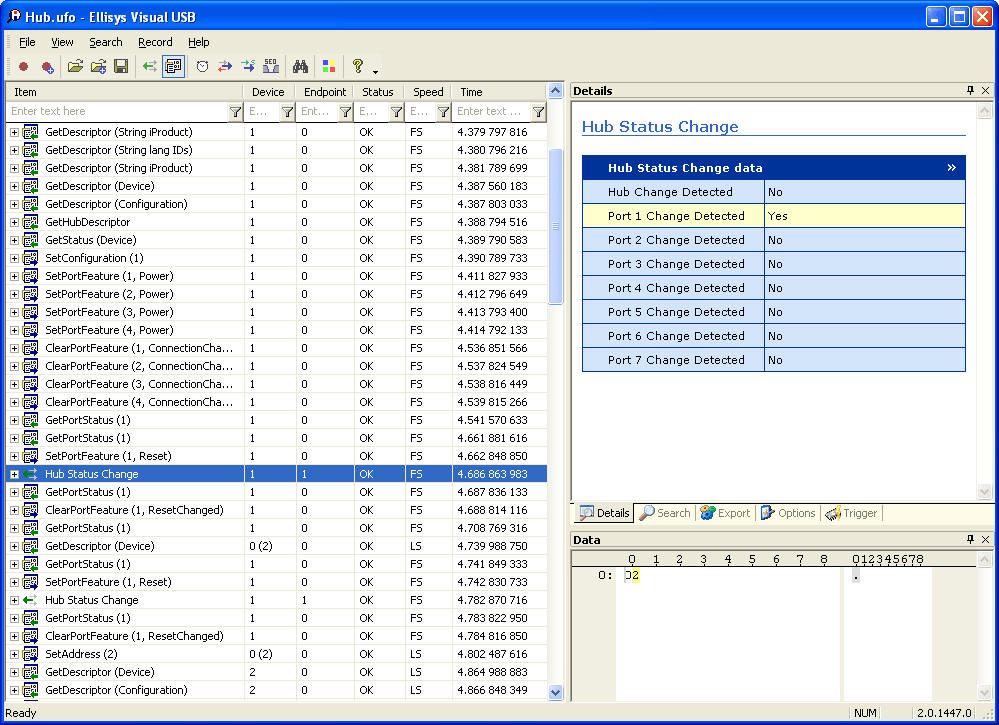Toggle the highlighted transactions view toolbar button
Screen dimensions: 999x725
point(173,67)
